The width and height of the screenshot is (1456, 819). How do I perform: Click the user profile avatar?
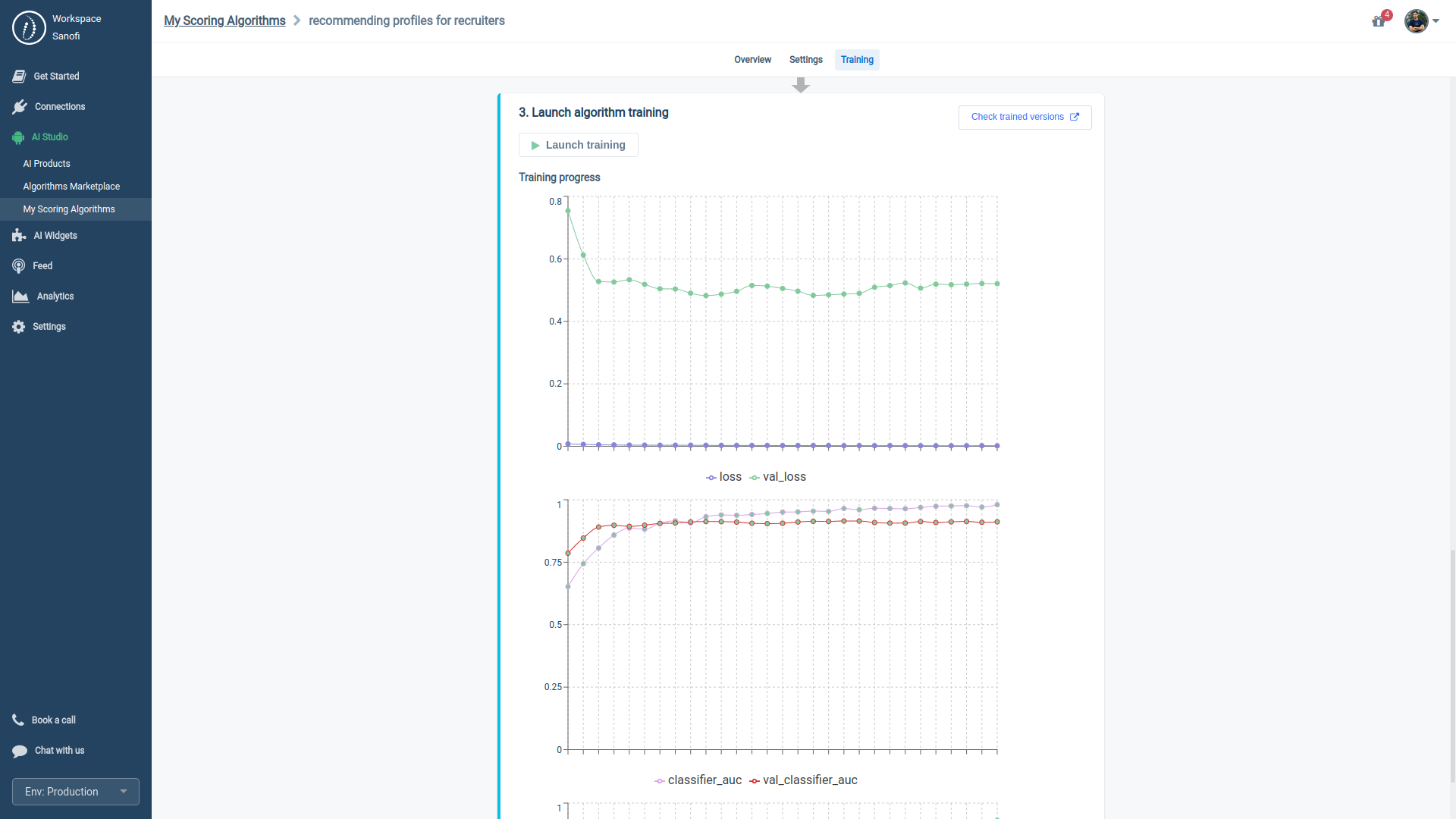(x=1417, y=22)
